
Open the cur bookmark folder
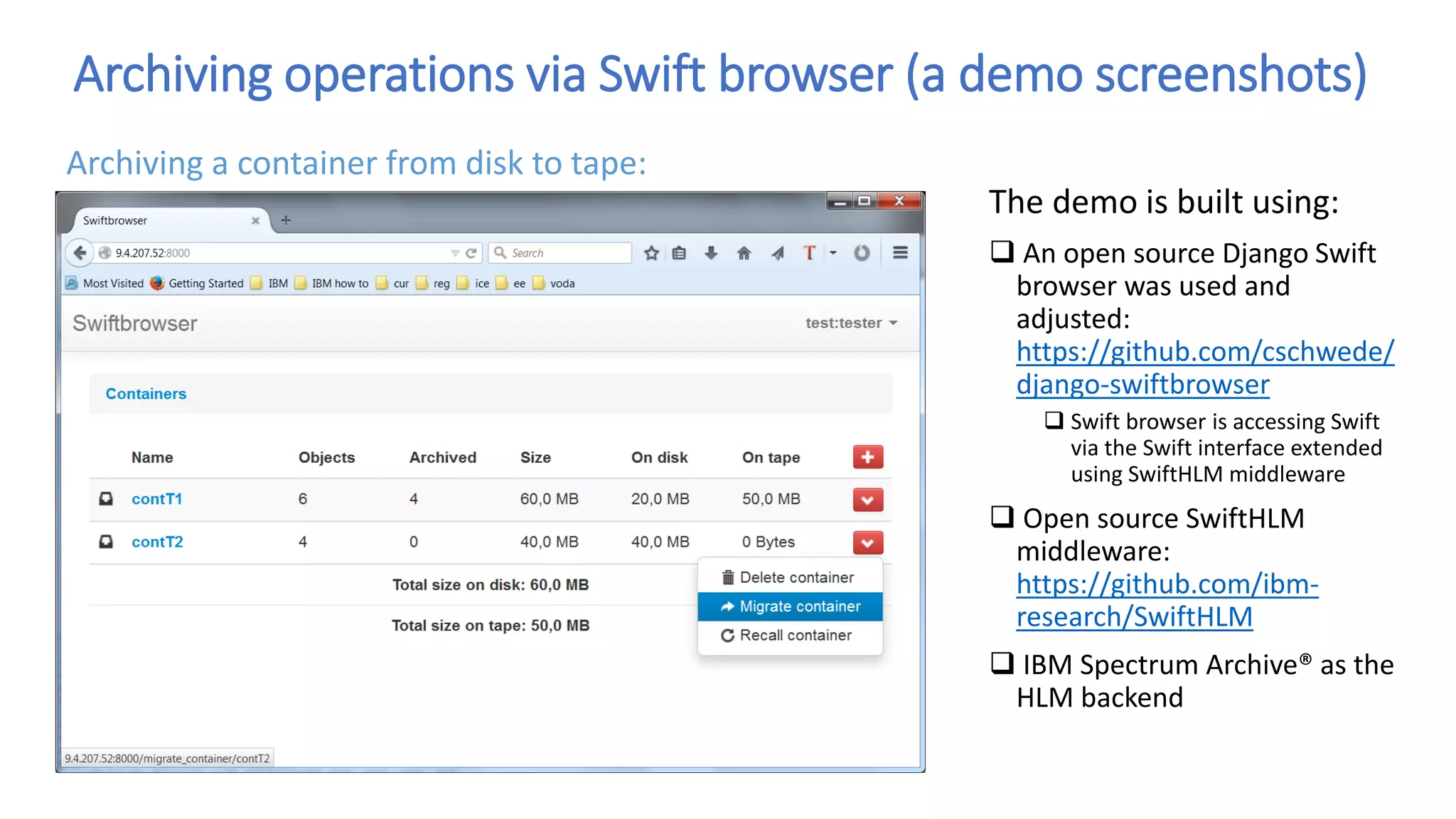click(x=392, y=283)
